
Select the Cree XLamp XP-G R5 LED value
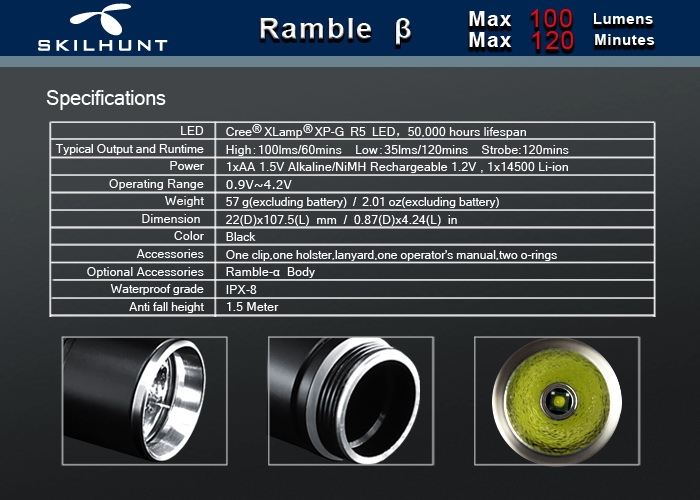pos(376,131)
